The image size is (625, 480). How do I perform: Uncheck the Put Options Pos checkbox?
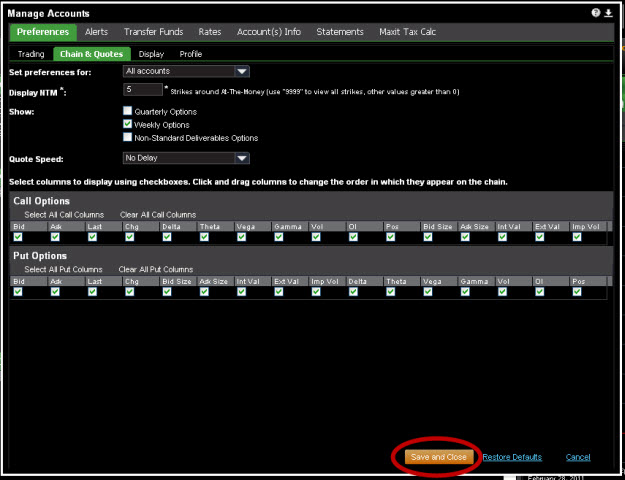pos(577,292)
